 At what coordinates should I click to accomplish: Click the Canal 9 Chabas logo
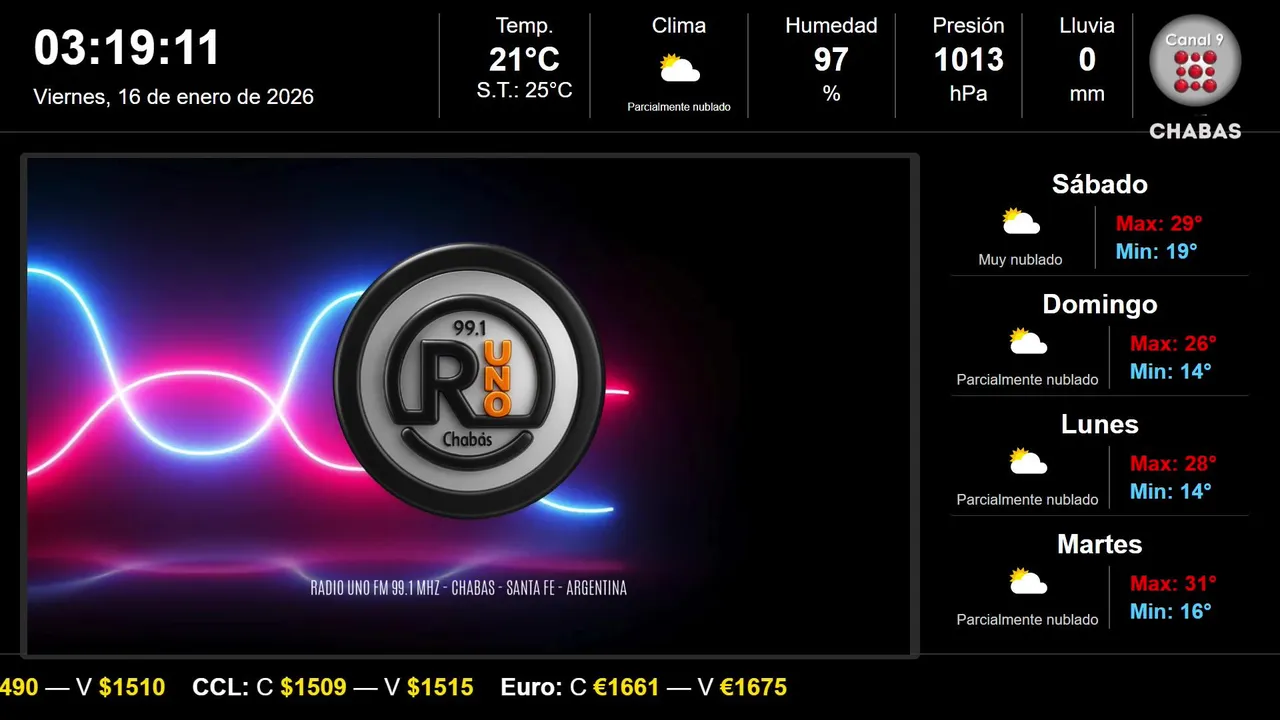[1195, 77]
